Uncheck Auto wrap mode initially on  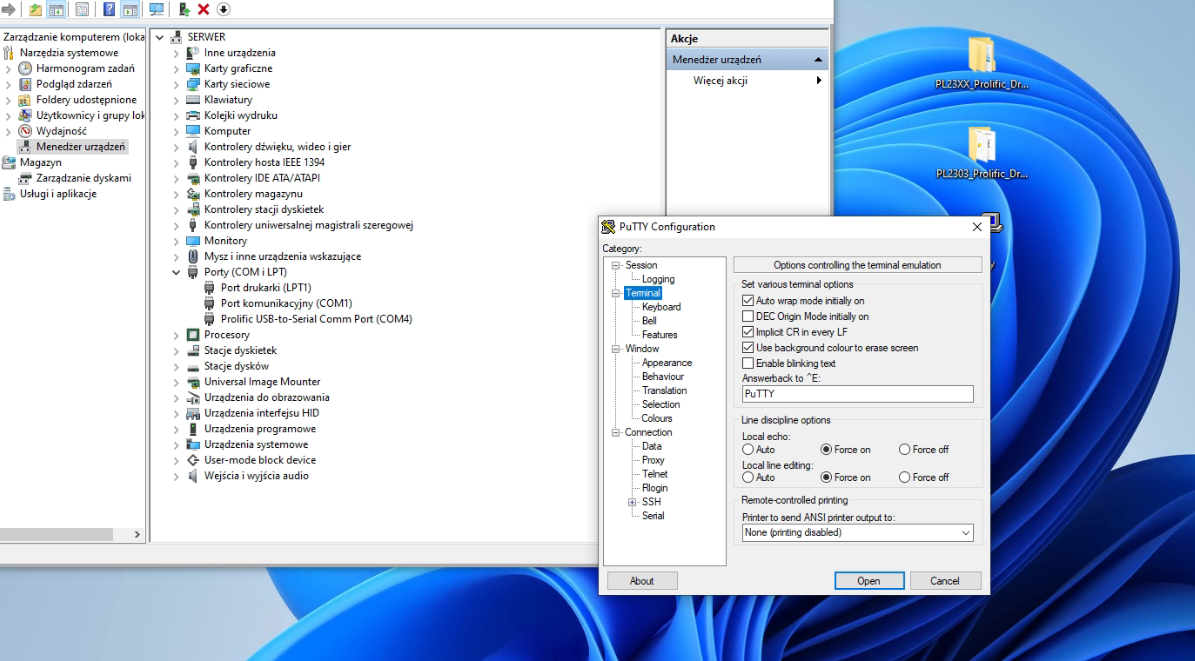748,300
